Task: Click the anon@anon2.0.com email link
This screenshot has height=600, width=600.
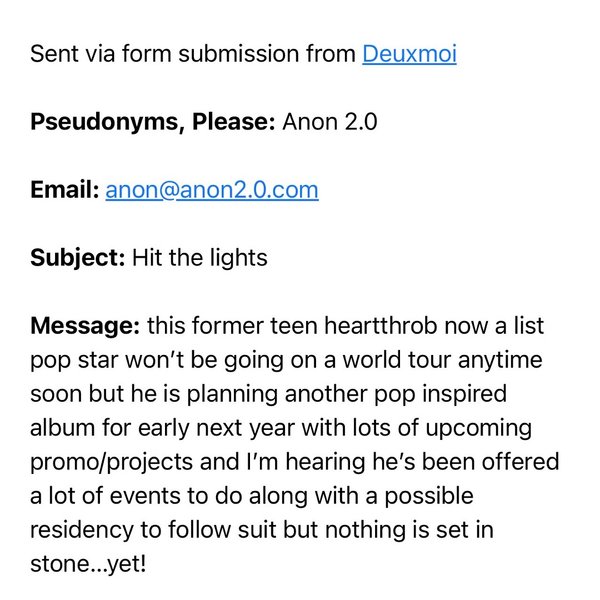Action: pos(212,190)
